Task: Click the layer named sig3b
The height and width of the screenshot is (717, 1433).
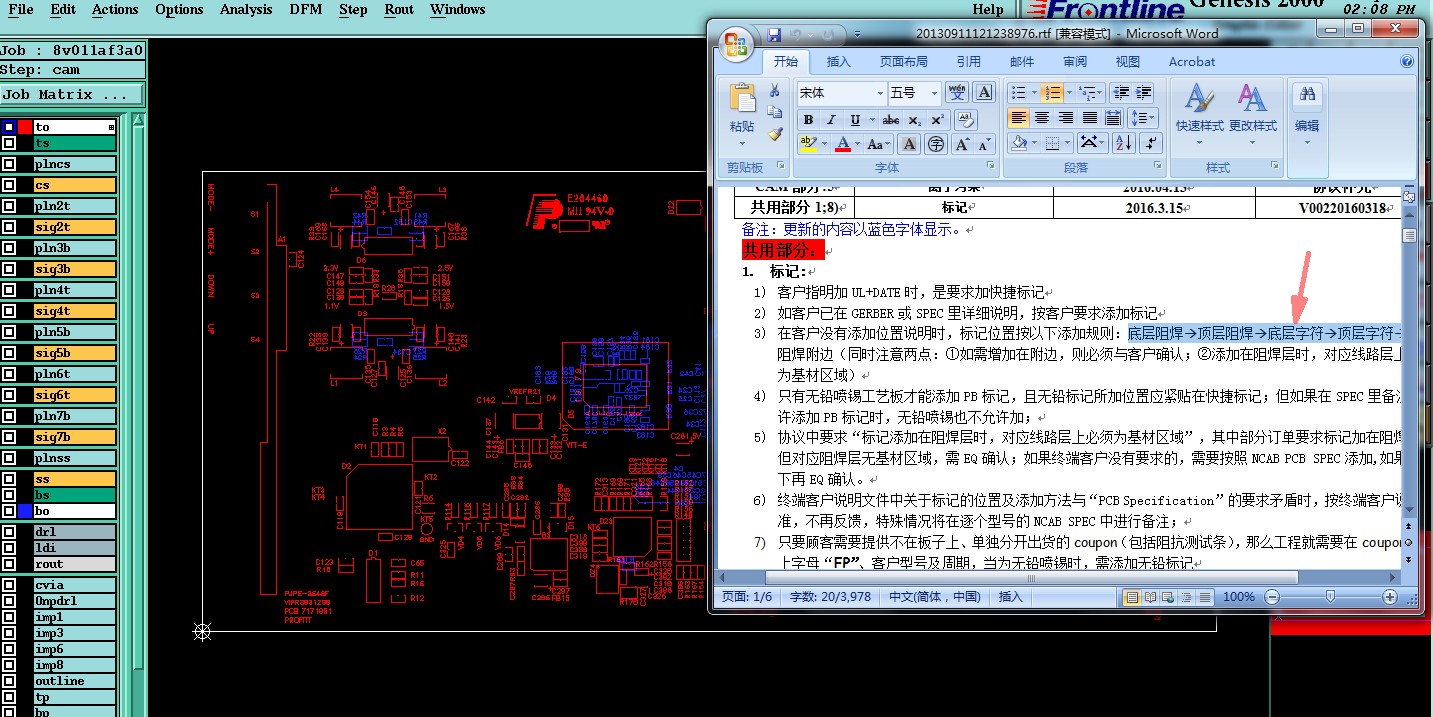Action: [75, 269]
